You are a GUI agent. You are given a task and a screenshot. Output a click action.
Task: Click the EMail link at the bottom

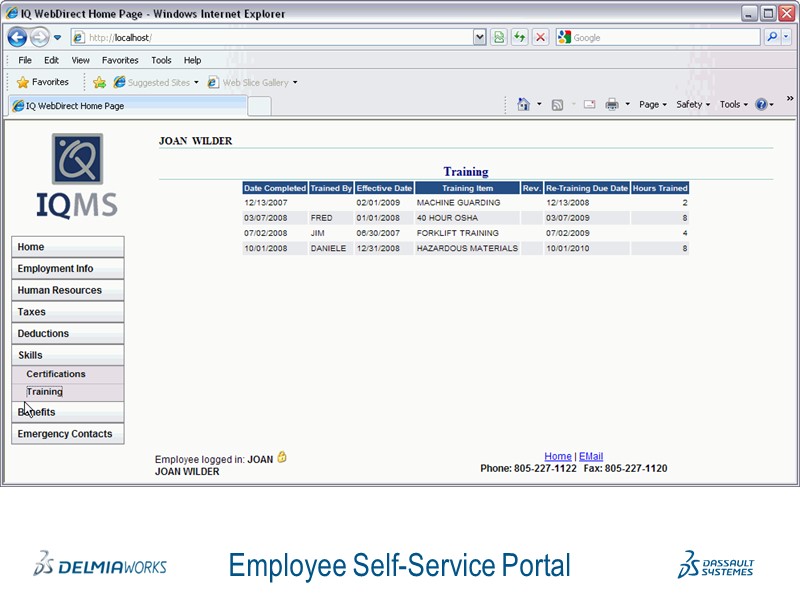coord(590,455)
